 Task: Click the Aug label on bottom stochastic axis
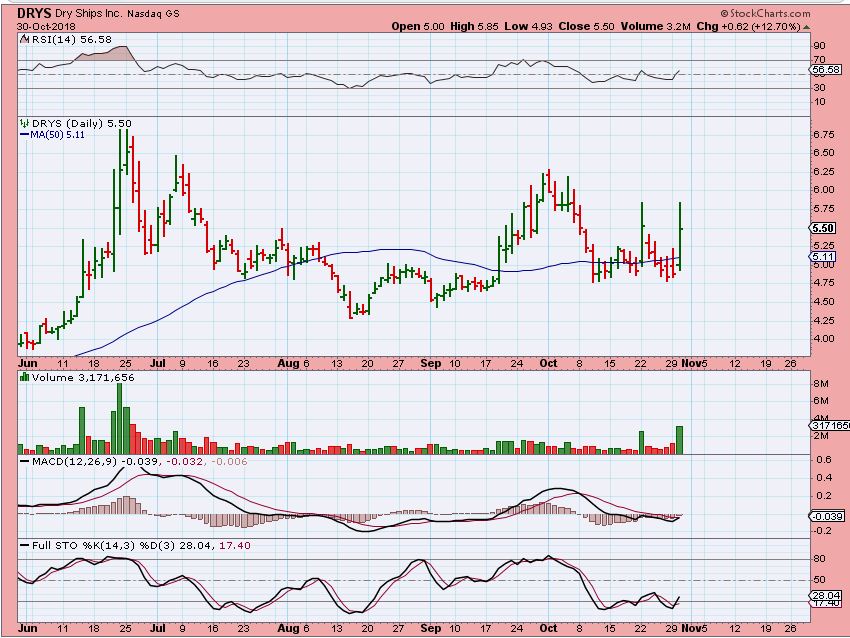pyautogui.click(x=288, y=628)
